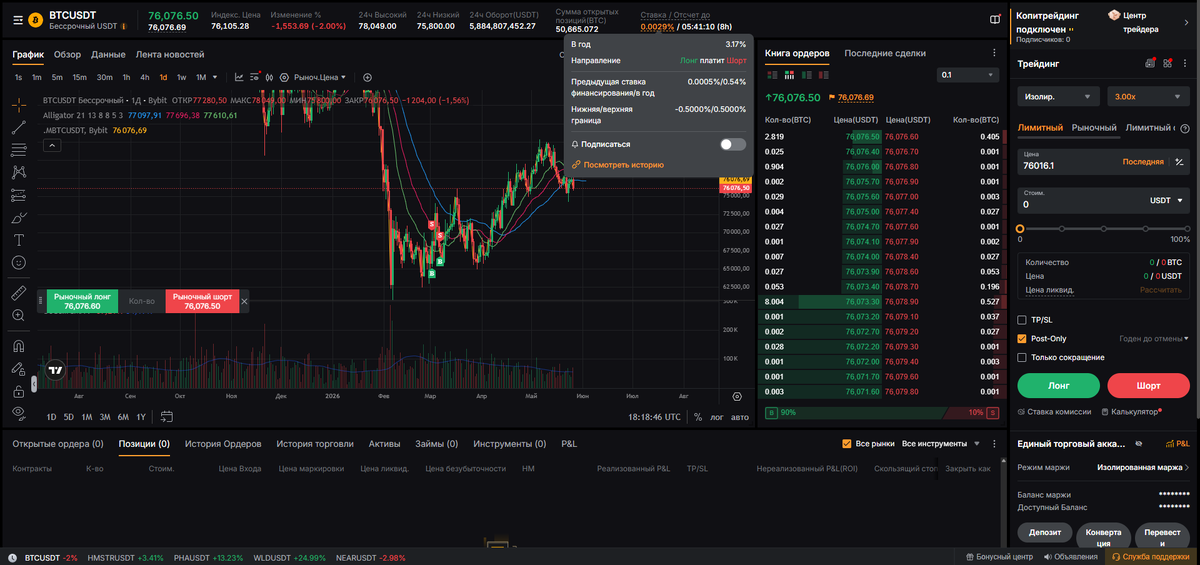Open order book three-dot menu
Image resolution: width=1200 pixels, height=565 pixels.
pyautogui.click(x=993, y=53)
